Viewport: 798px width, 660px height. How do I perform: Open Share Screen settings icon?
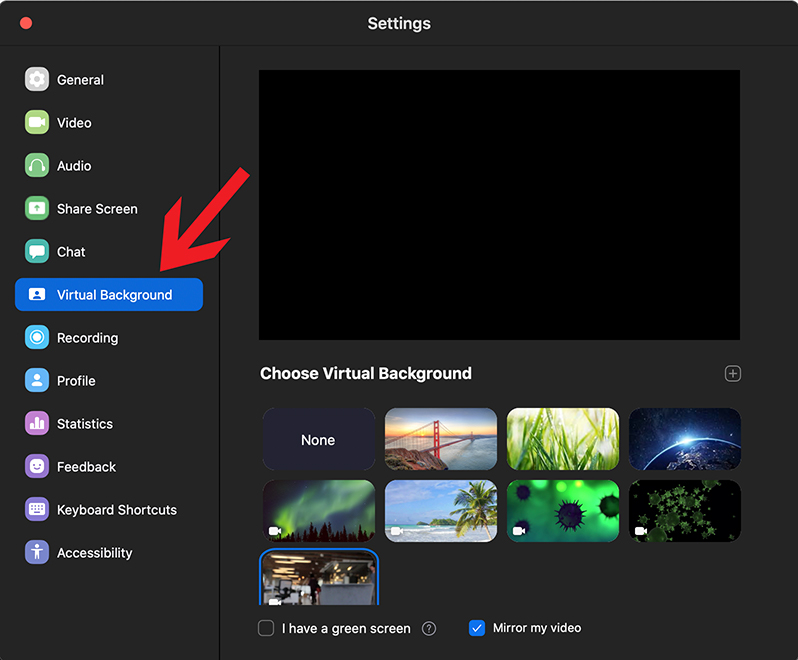[37, 209]
